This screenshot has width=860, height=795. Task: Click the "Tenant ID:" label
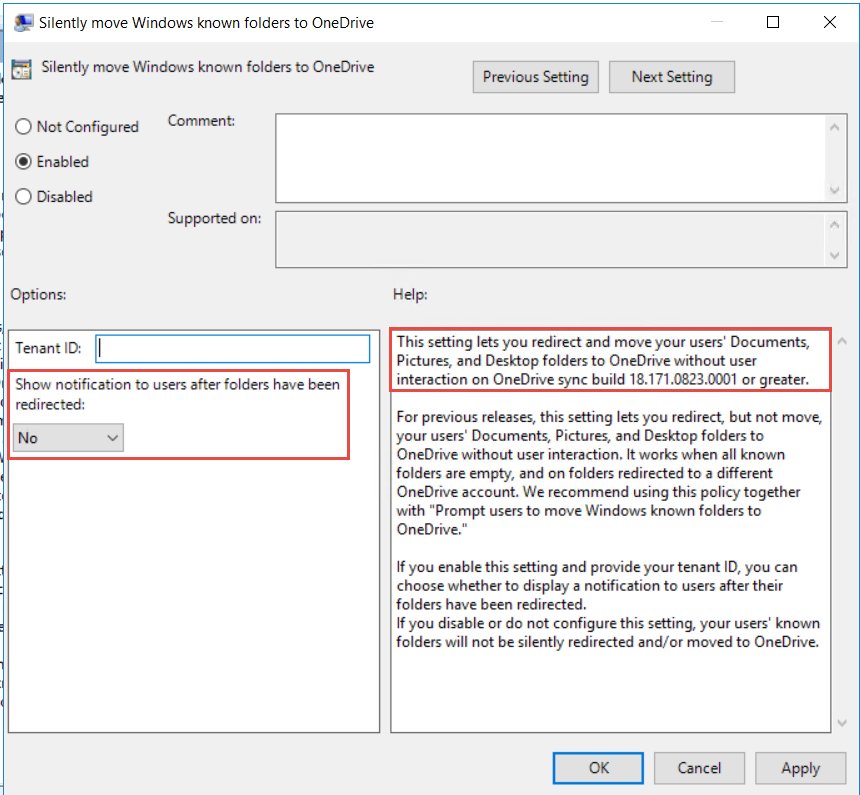tap(48, 348)
